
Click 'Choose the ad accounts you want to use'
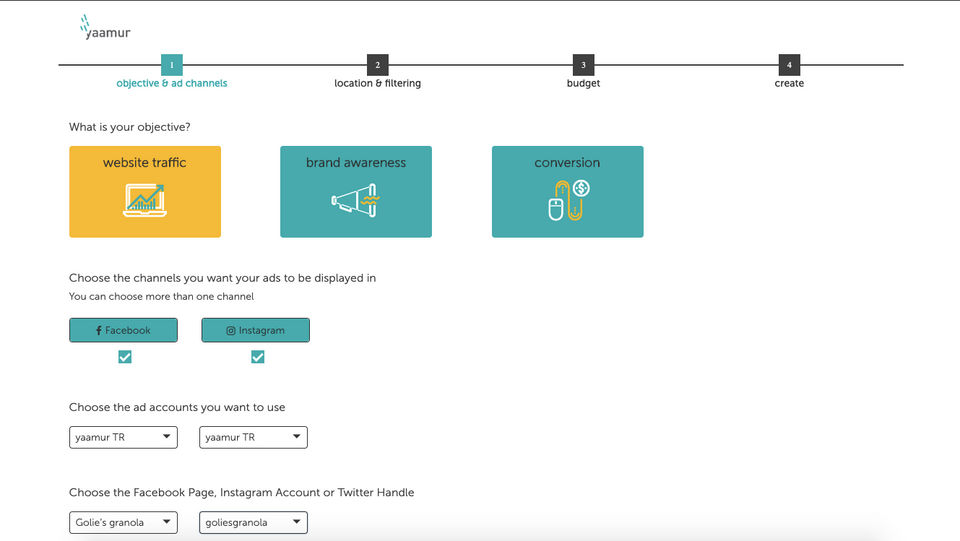click(177, 407)
